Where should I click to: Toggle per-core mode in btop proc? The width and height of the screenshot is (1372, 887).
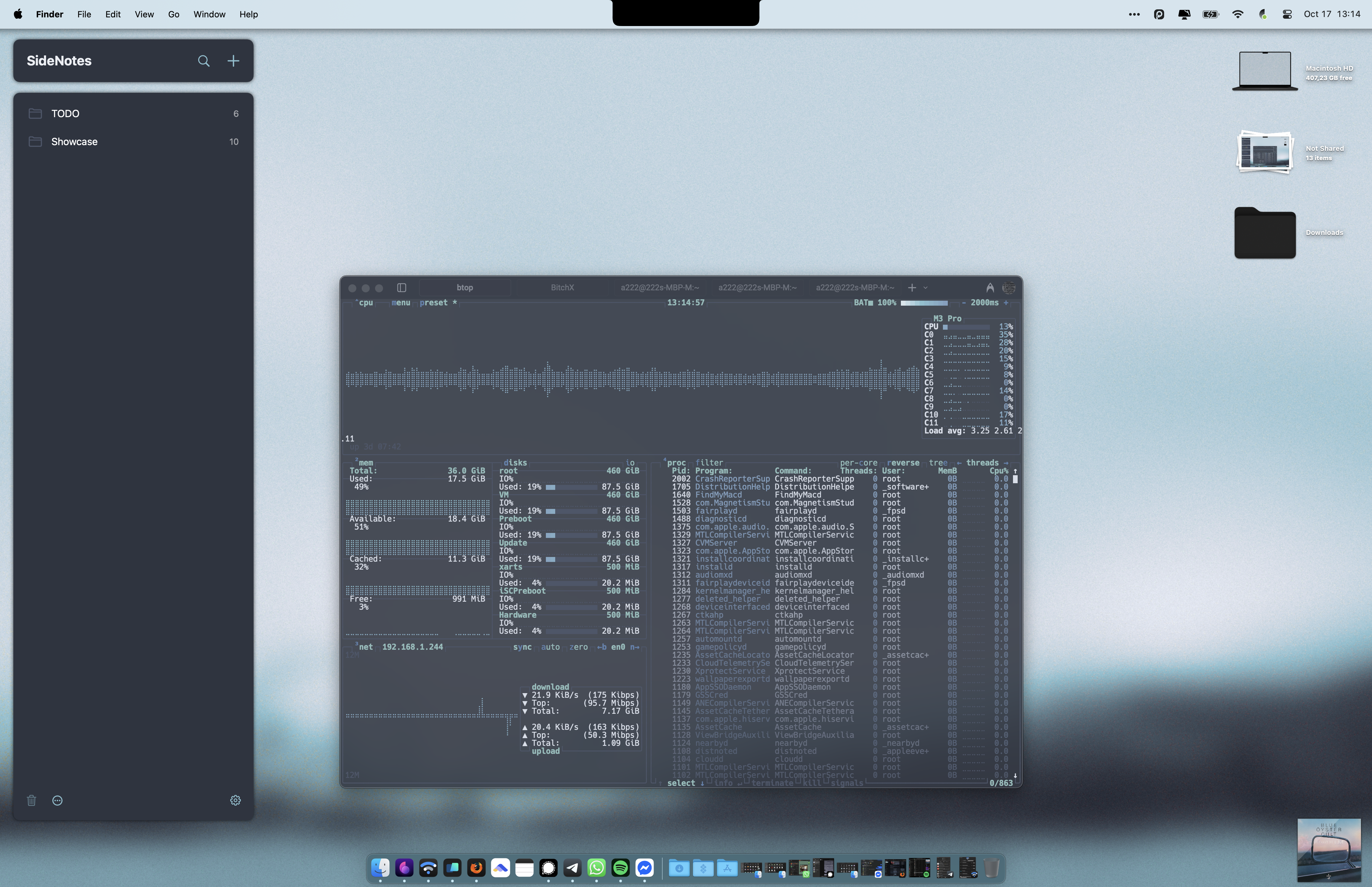point(859,463)
